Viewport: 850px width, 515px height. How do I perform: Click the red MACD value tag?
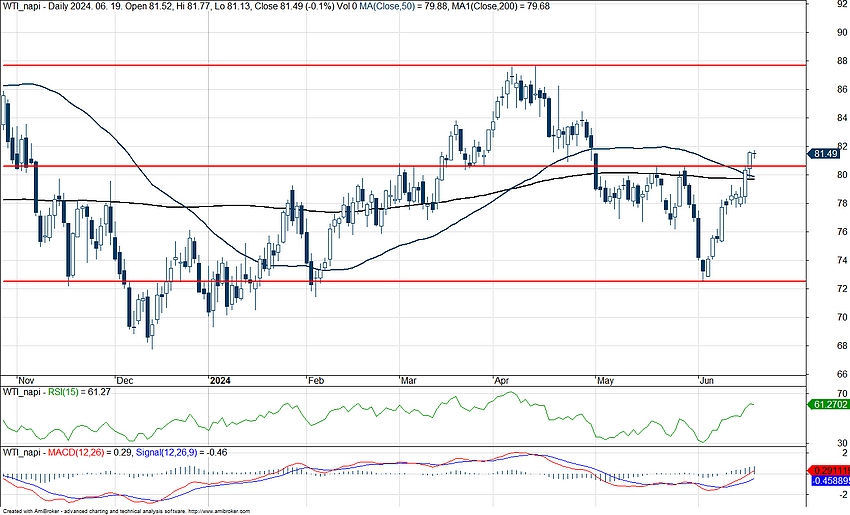click(829, 469)
